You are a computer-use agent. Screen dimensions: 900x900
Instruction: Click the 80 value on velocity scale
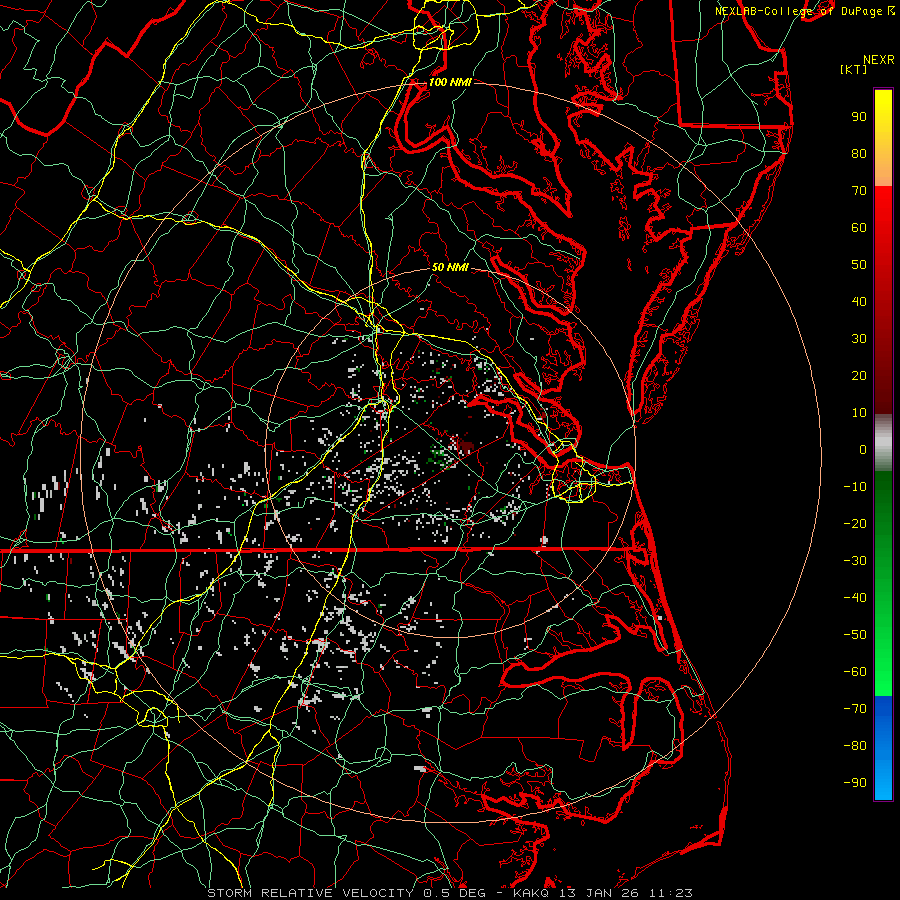(859, 154)
